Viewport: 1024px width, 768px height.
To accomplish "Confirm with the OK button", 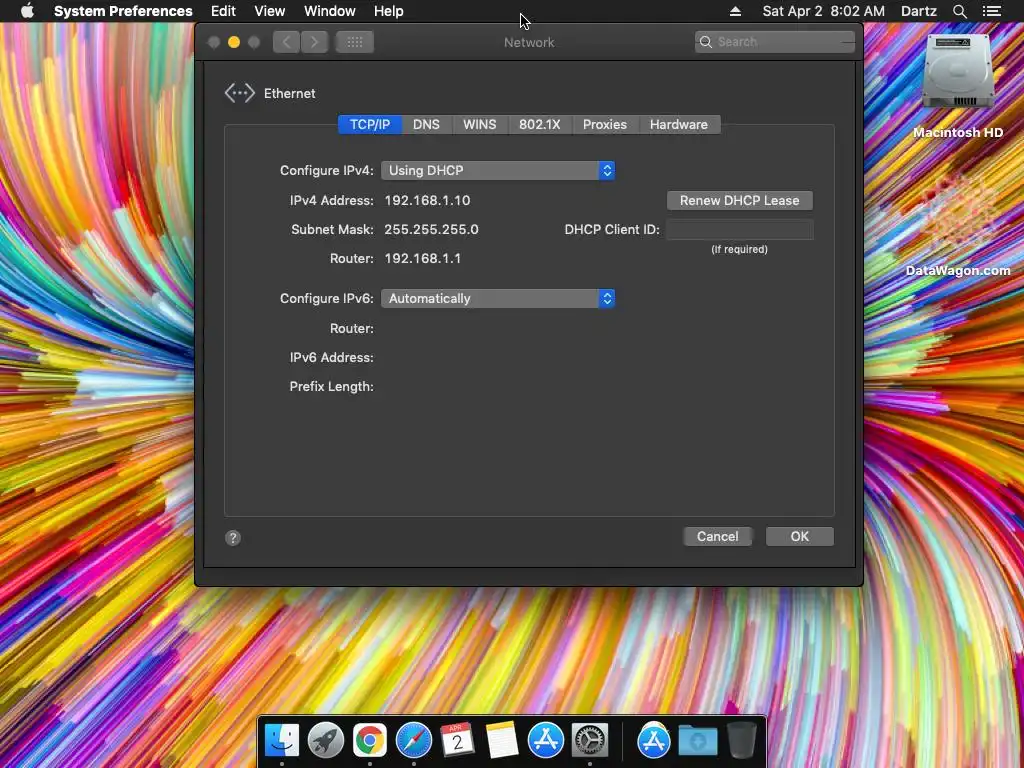I will coord(799,537).
